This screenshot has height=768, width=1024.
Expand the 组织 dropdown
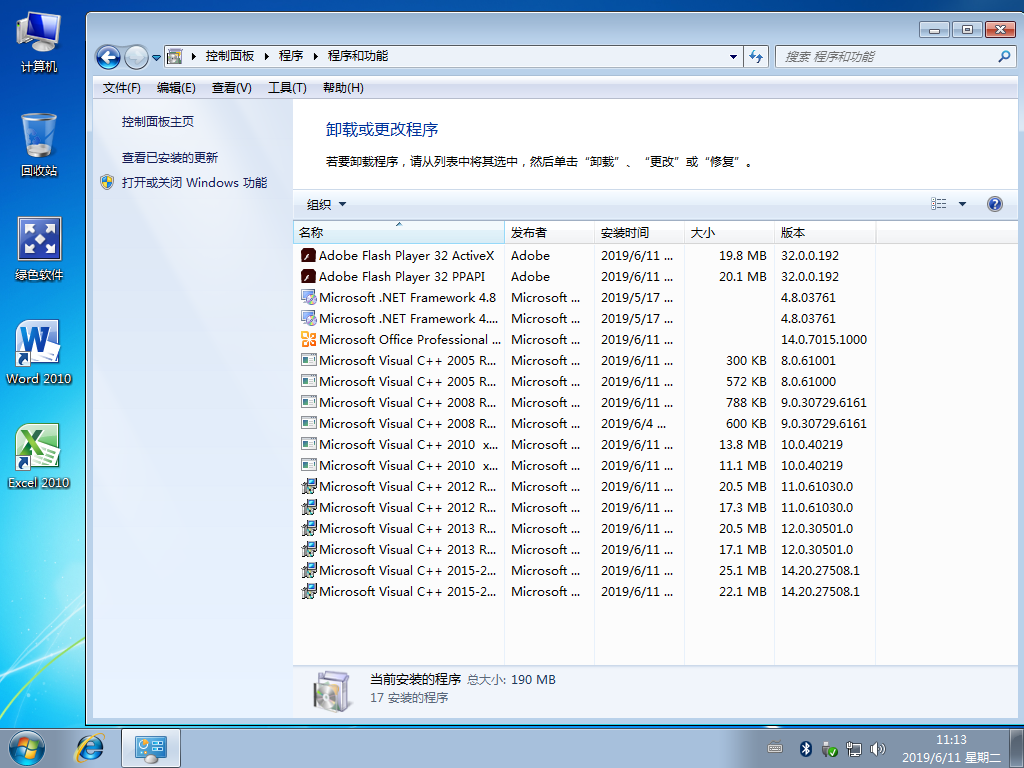(326, 204)
